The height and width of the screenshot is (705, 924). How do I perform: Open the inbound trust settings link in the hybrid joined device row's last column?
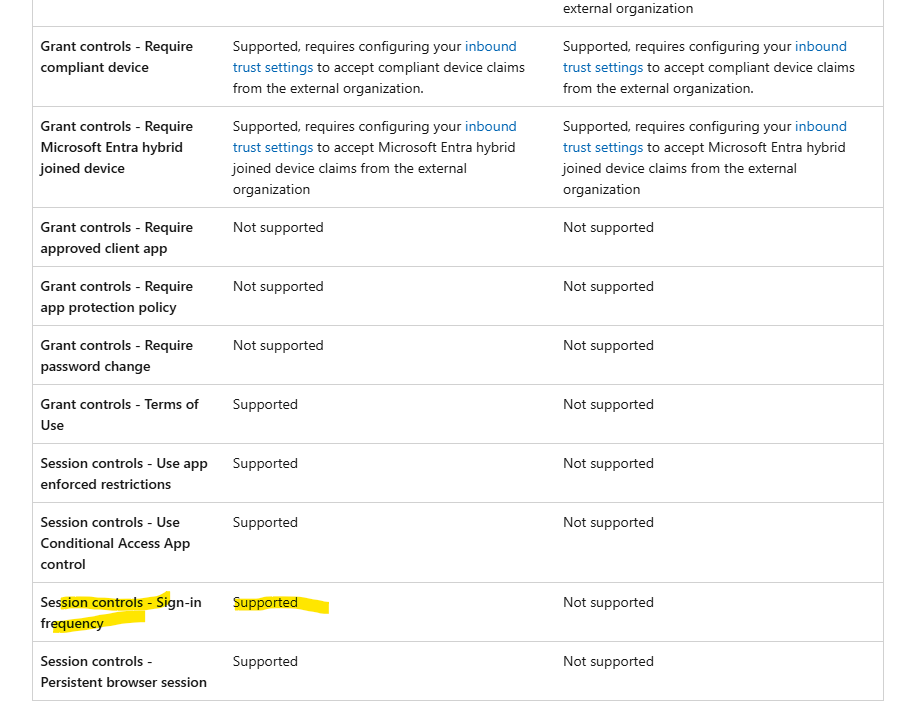pyautogui.click(x=603, y=147)
